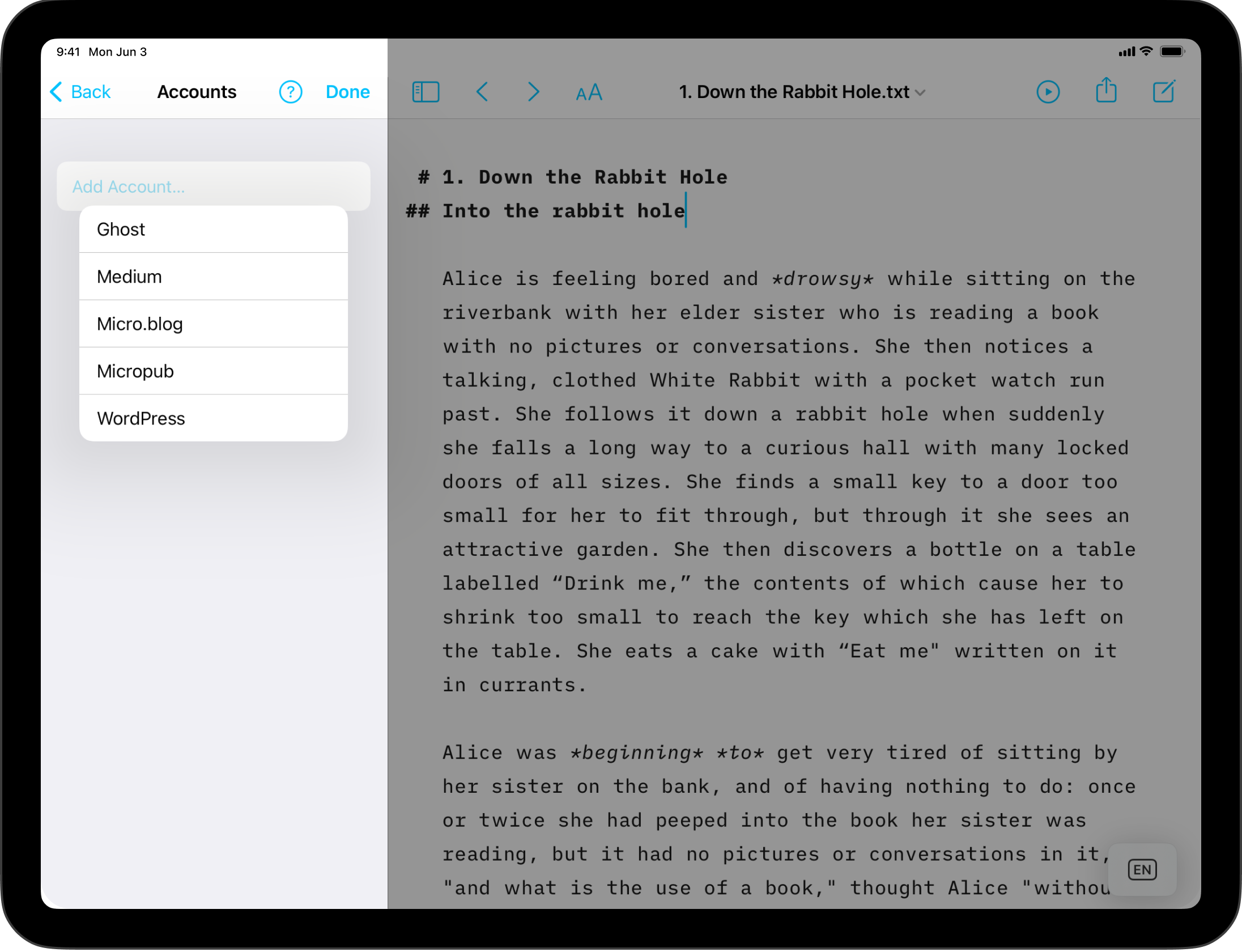1242x952 pixels.
Task: Create a new document with compose icon
Action: 1164,92
